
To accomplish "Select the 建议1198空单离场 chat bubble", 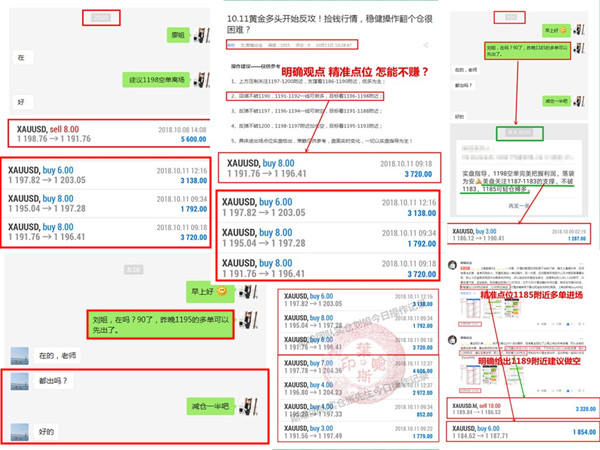I will (x=156, y=80).
